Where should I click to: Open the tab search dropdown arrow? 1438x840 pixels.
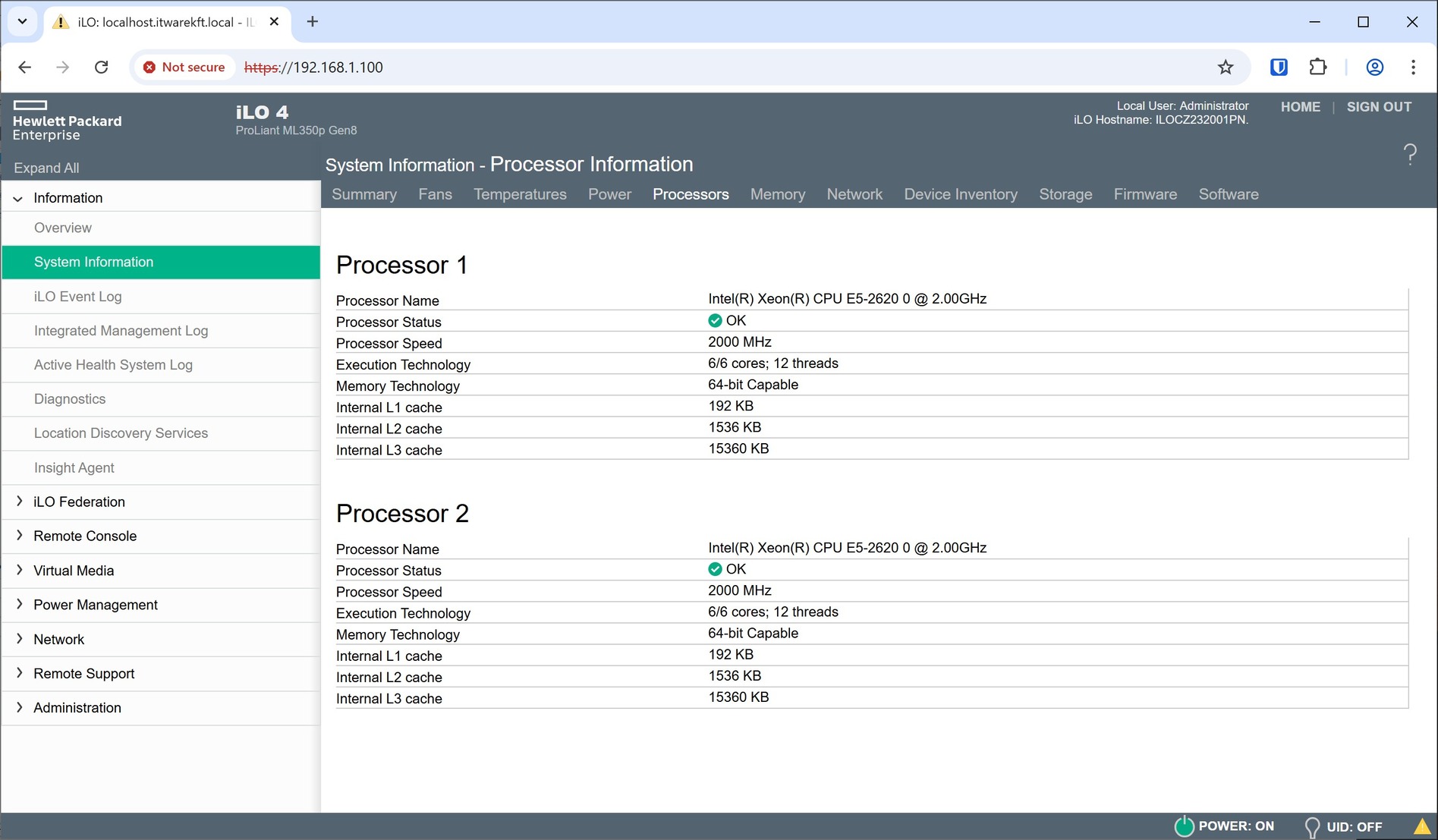click(x=22, y=21)
